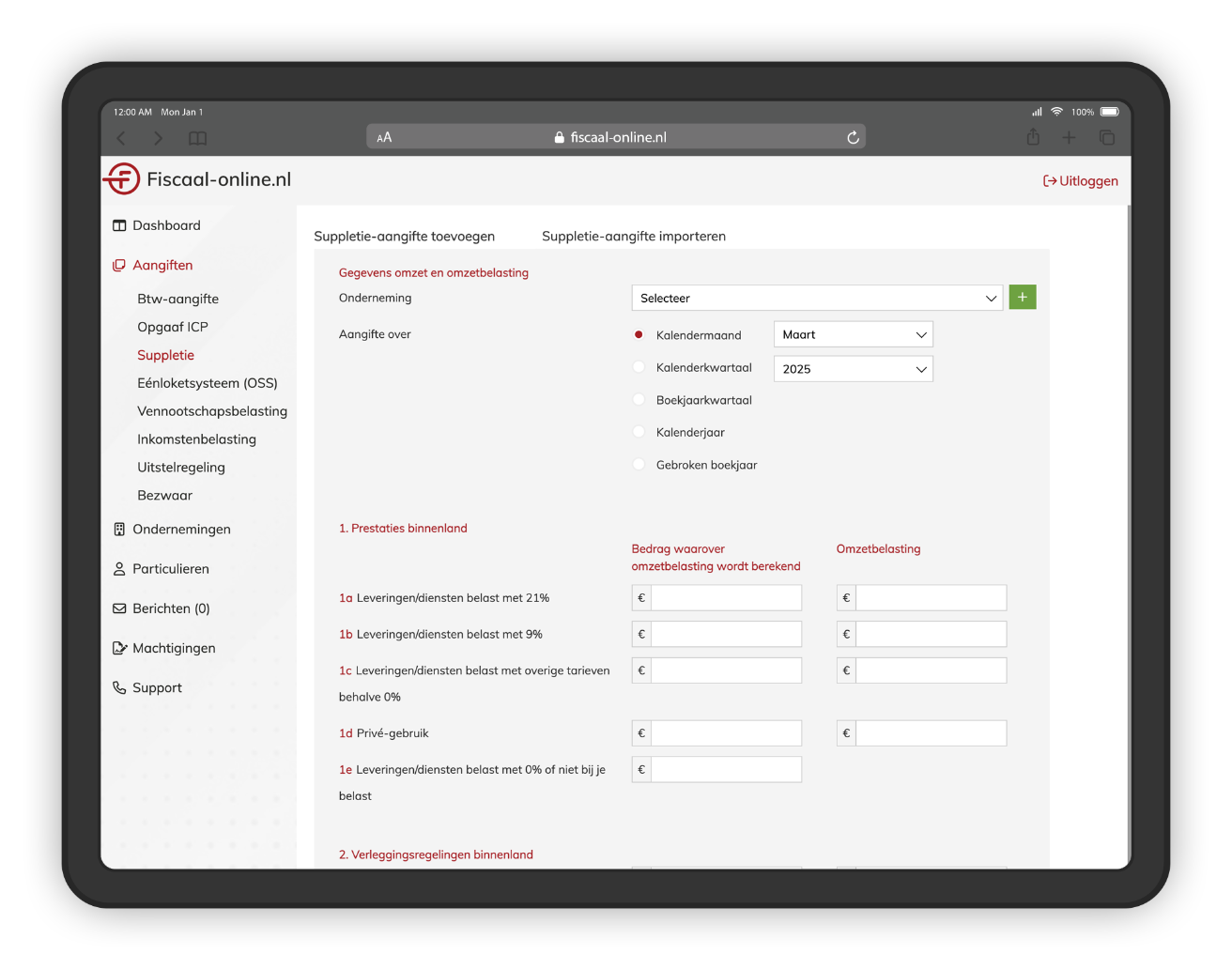
Task: Open the Dashboard menu item
Action: pos(166,225)
